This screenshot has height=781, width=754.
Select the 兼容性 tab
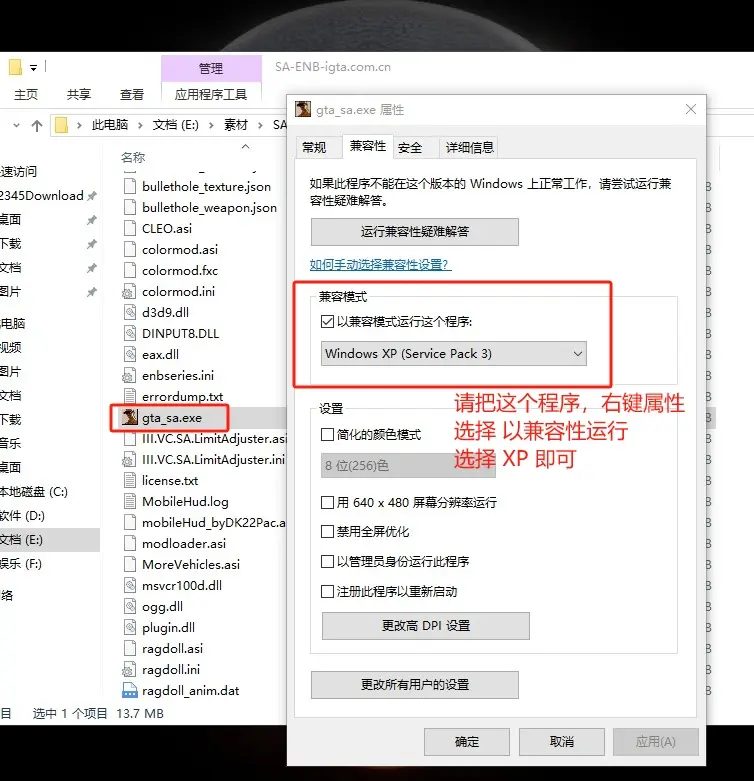pyautogui.click(x=368, y=146)
